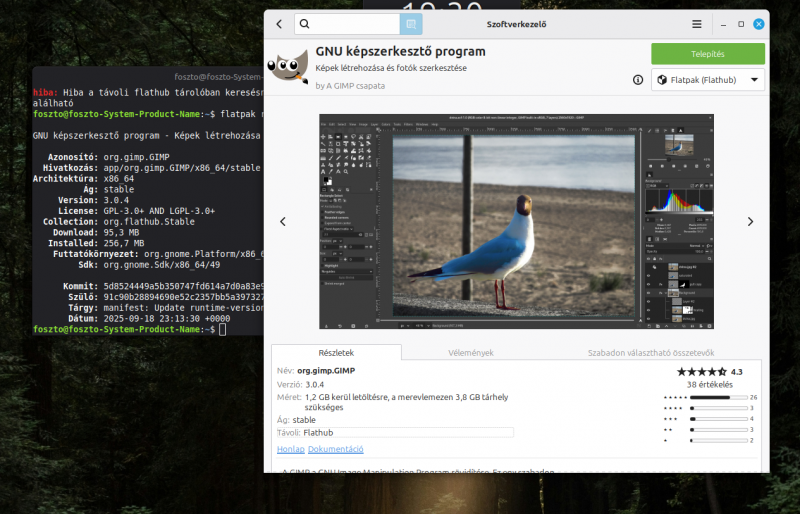Click the subtitle Képek létrehozása és fotók szerkesztése
This screenshot has width=800, height=514.
[391, 68]
